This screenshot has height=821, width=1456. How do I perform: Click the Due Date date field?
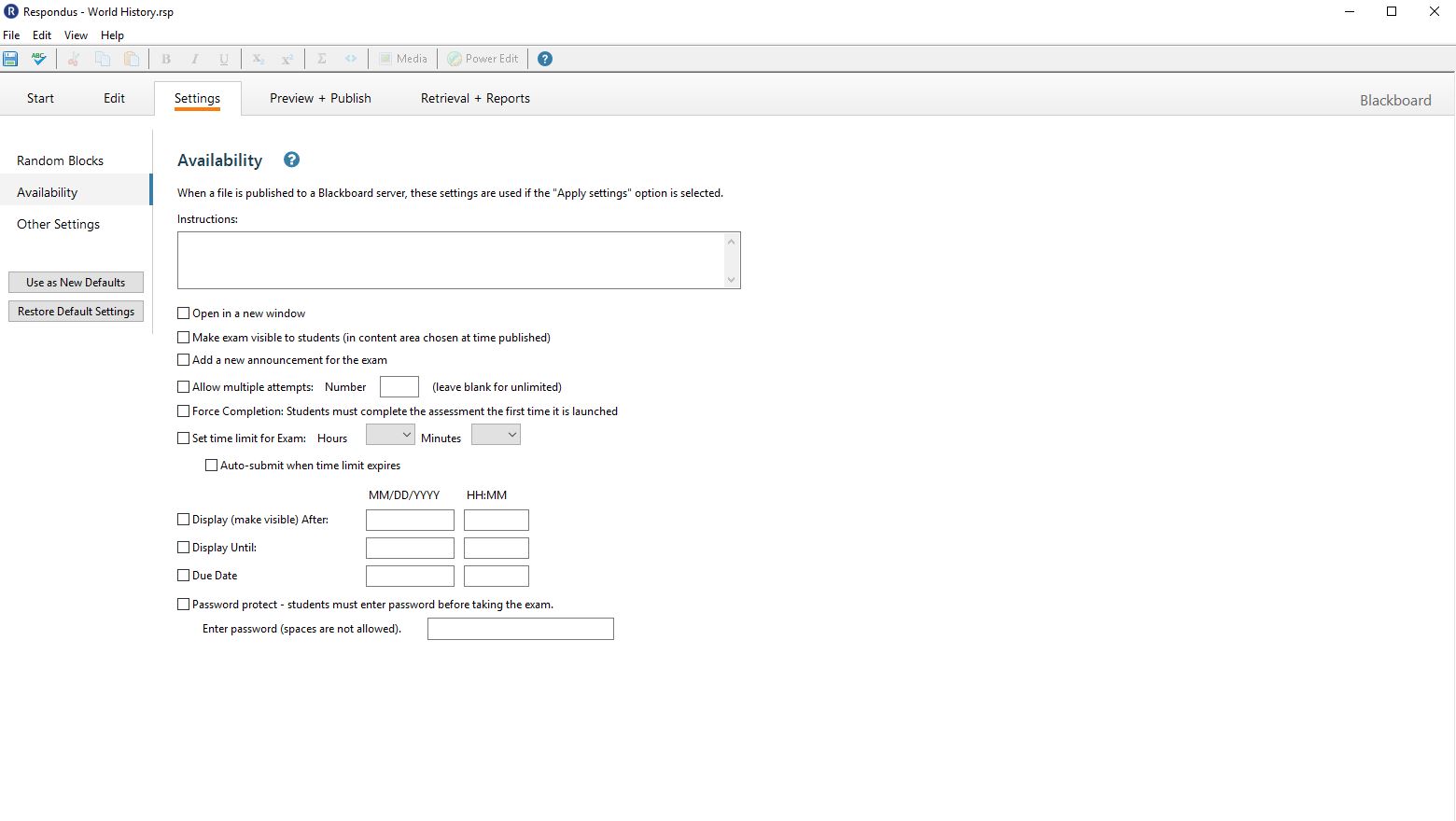click(410, 576)
